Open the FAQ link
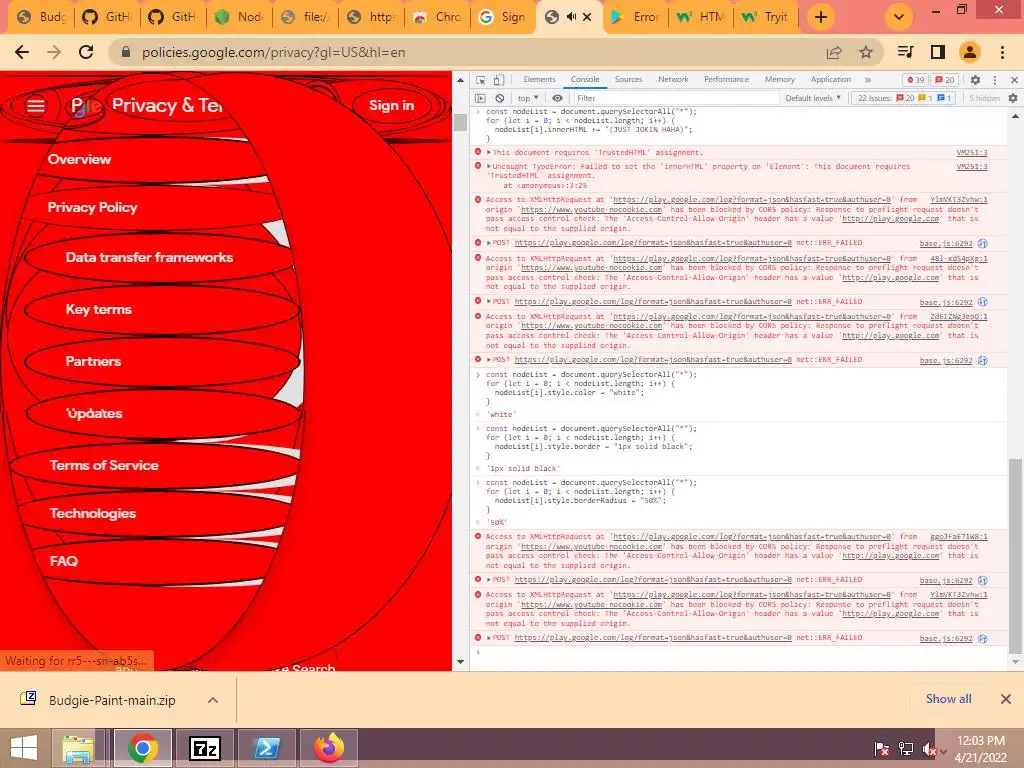 pyautogui.click(x=63, y=561)
